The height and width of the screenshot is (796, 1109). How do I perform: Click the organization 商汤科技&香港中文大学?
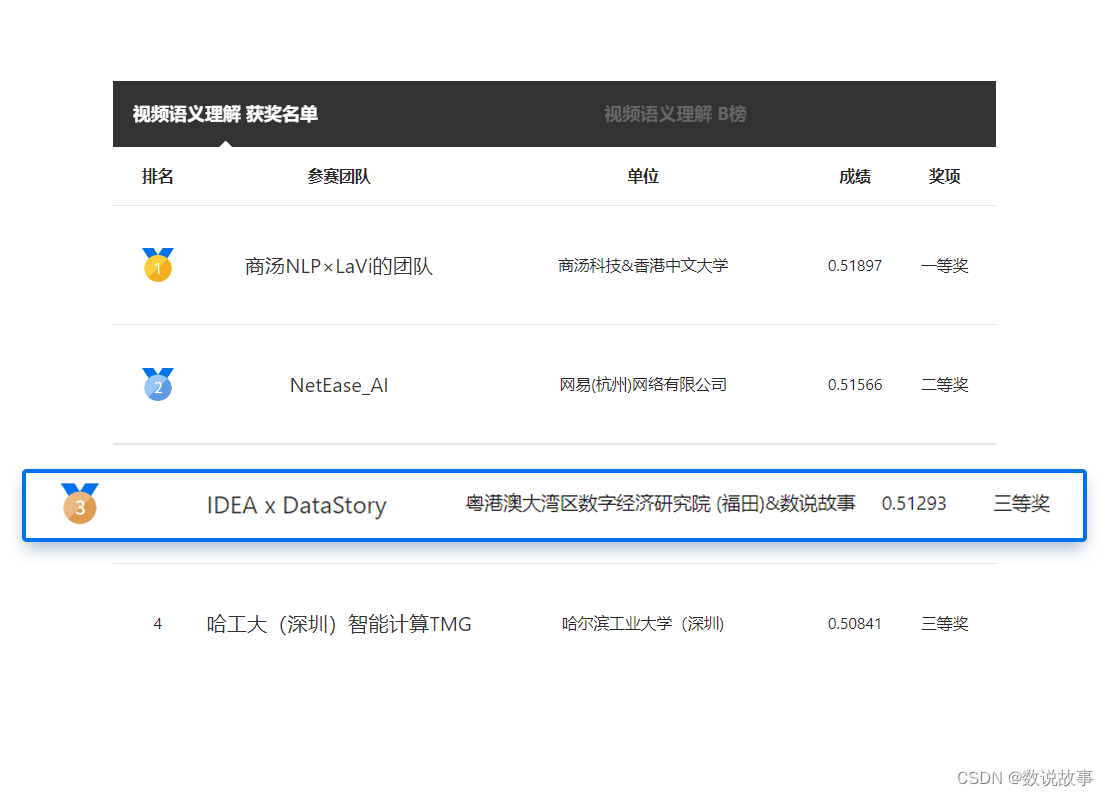point(643,265)
